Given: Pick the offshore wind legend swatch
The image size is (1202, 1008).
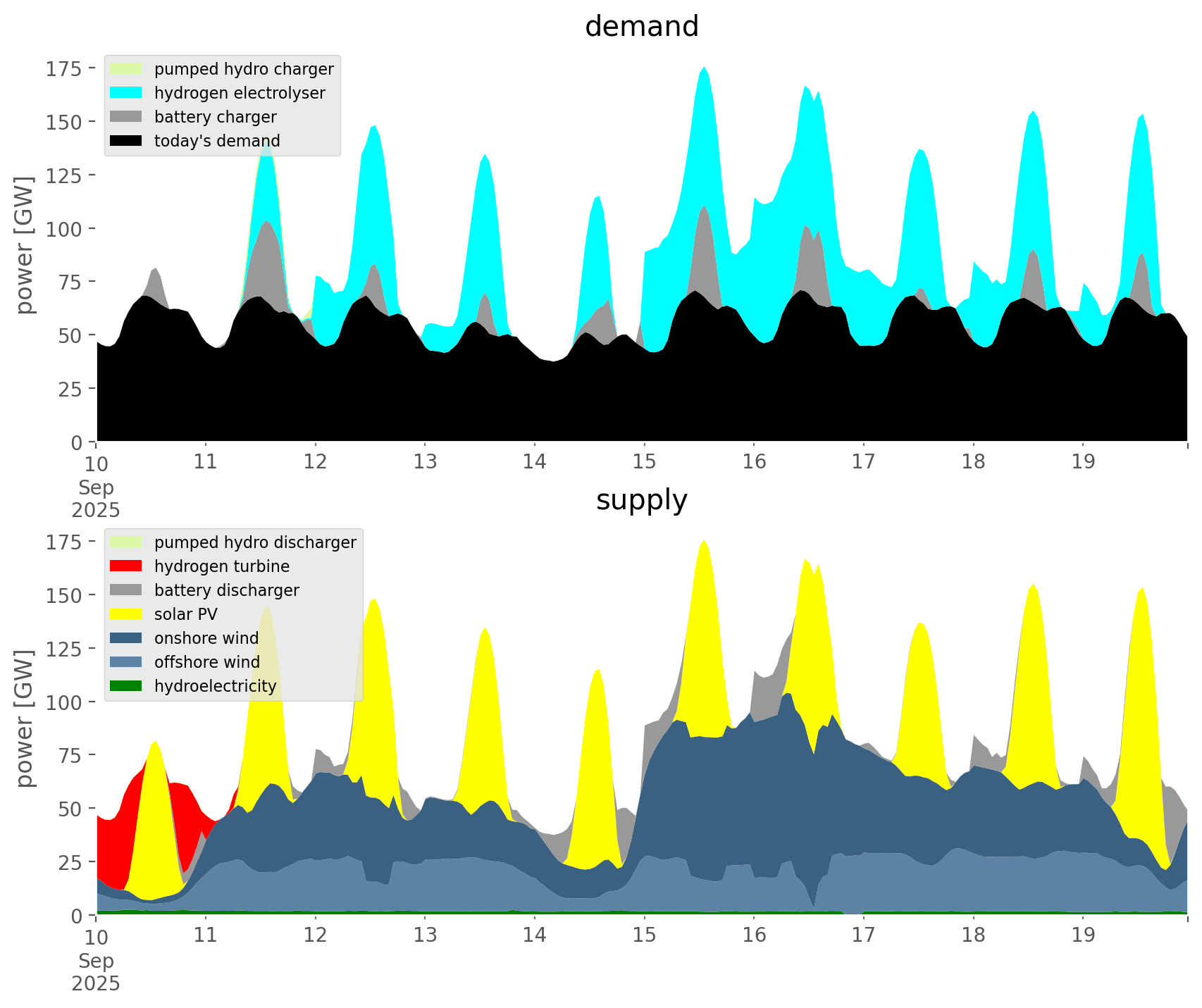Looking at the screenshot, I should pos(126,662).
